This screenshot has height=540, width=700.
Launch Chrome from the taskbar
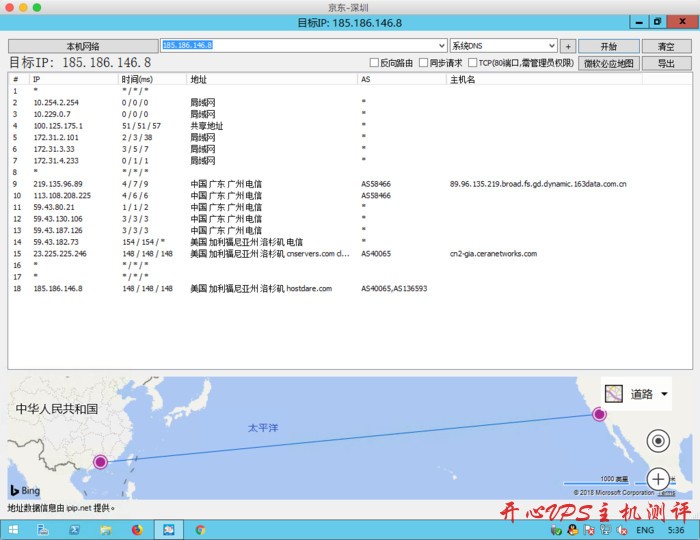point(200,529)
